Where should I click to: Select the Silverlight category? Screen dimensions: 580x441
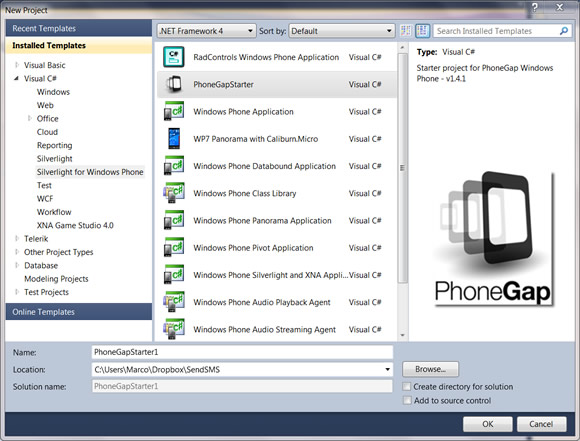click(x=55, y=159)
